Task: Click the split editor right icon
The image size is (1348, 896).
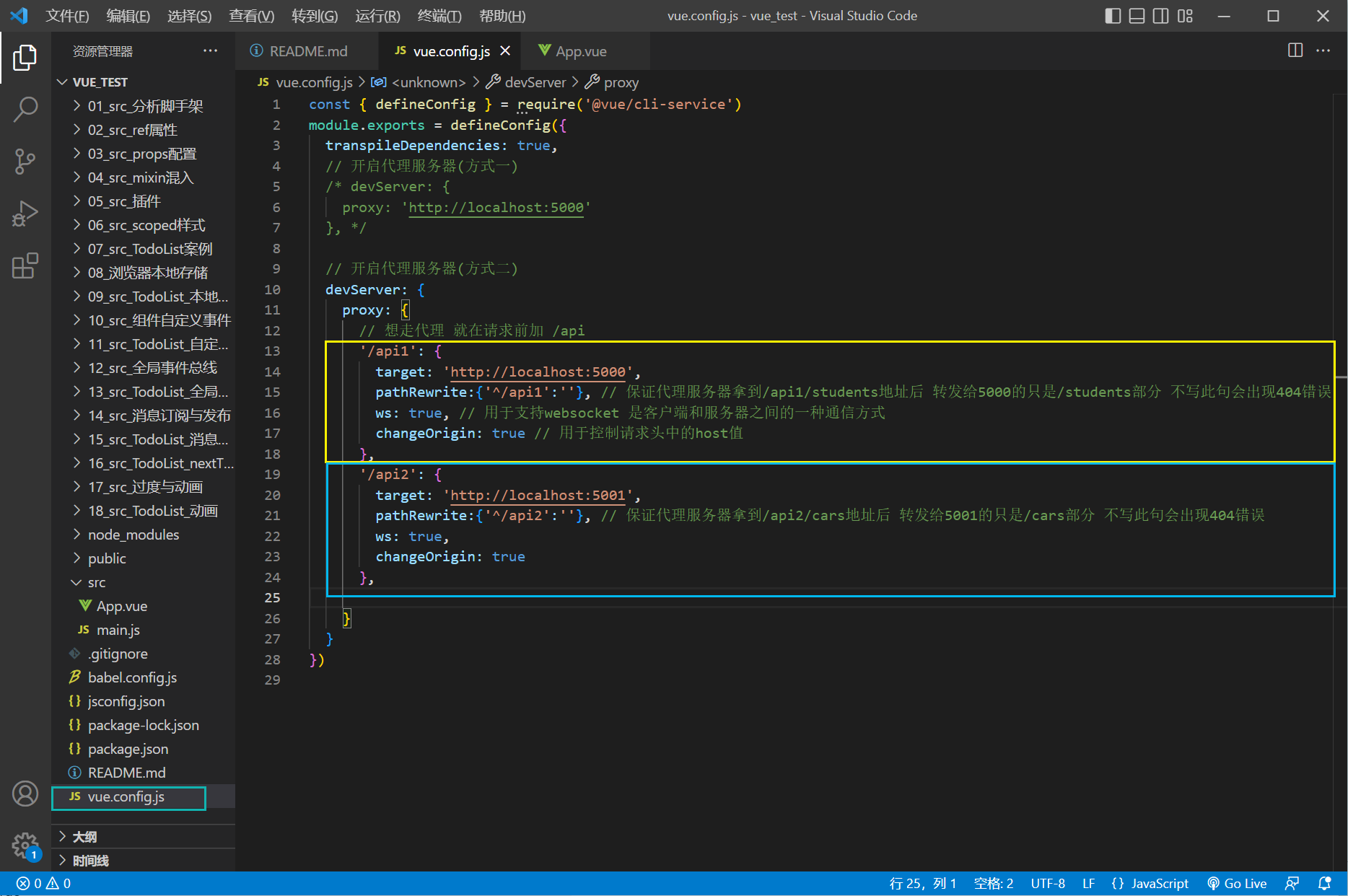Action: click(1295, 50)
